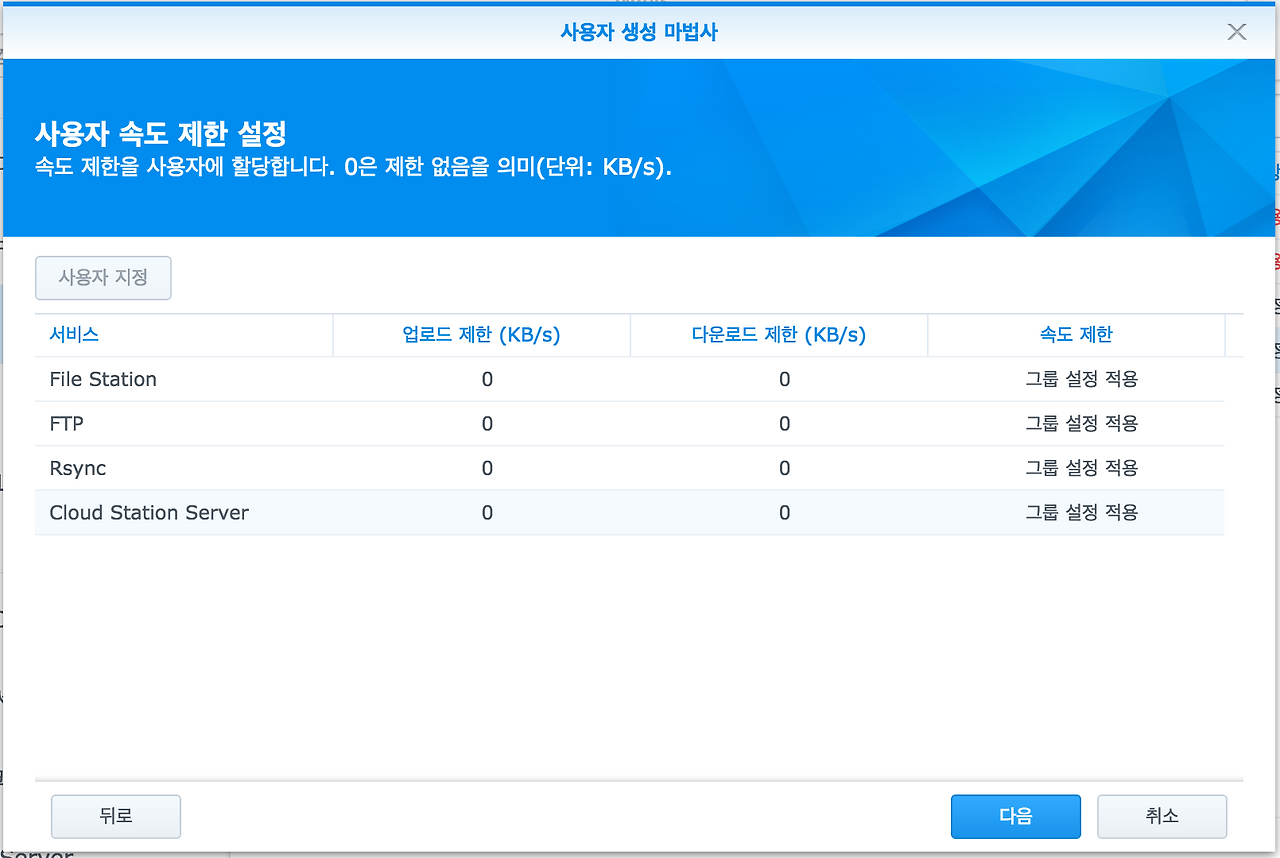
Task: Select the File Station service row
Action: [x=103, y=379]
